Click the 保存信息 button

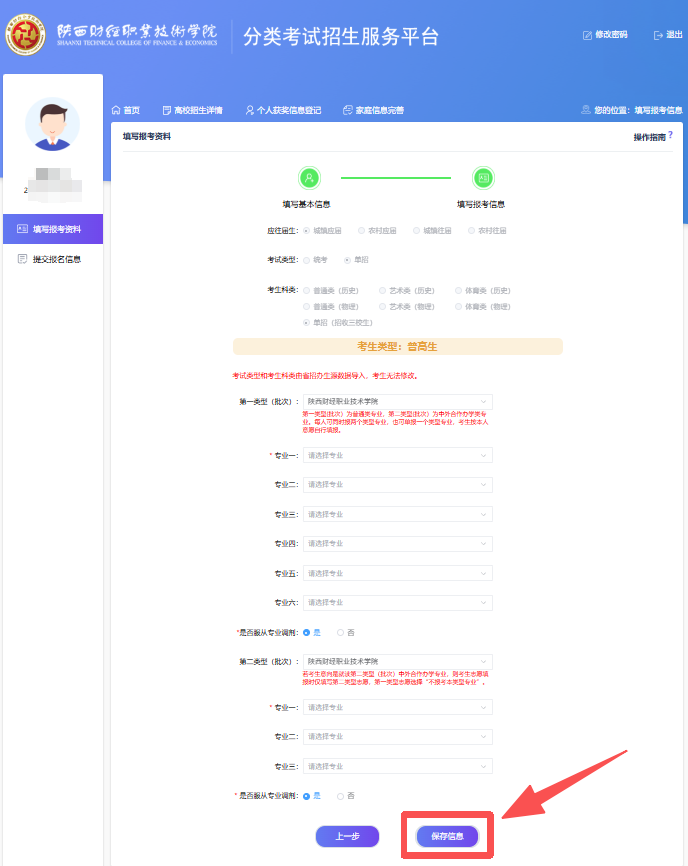pos(447,836)
